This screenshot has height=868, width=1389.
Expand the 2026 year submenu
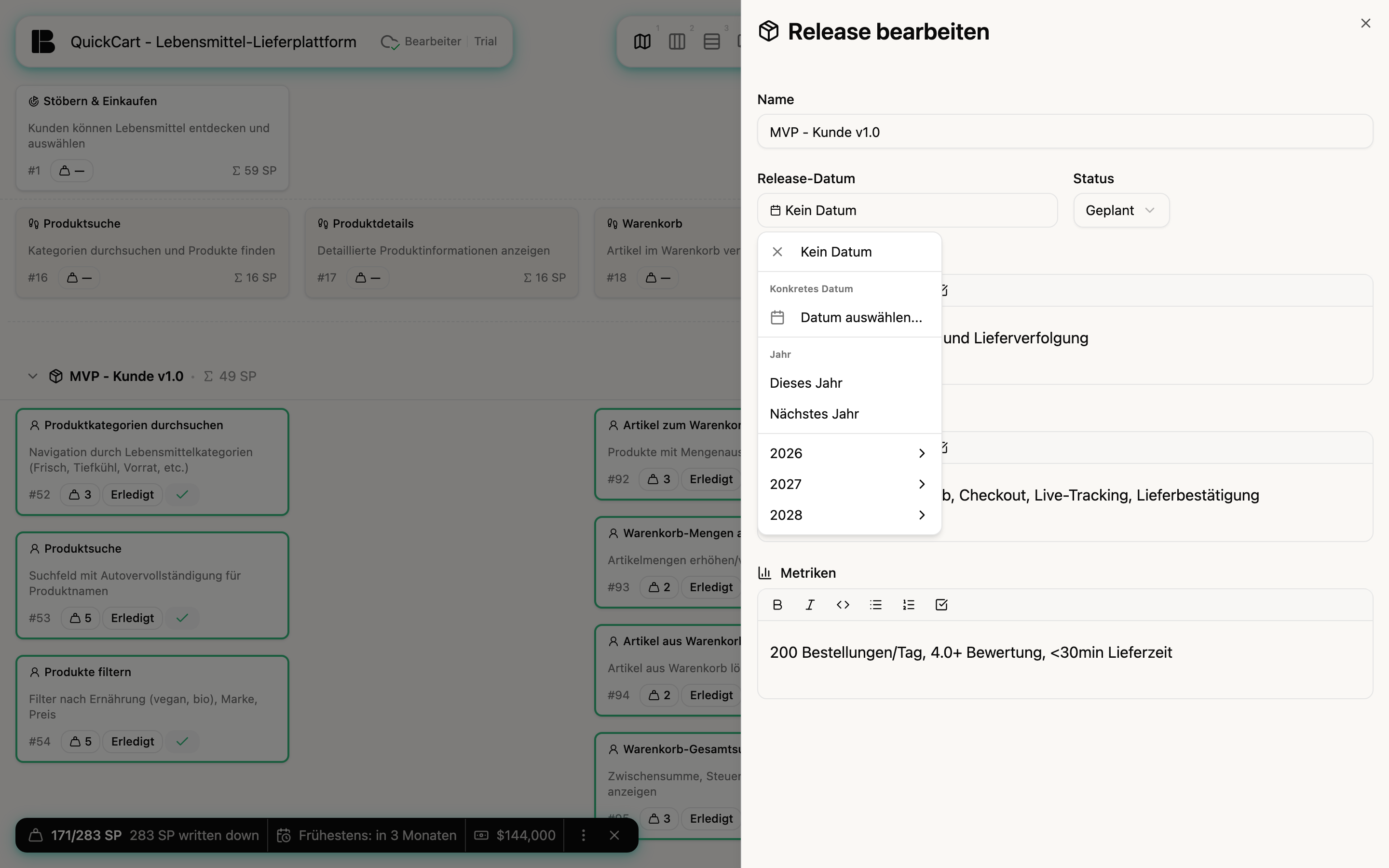pos(849,453)
